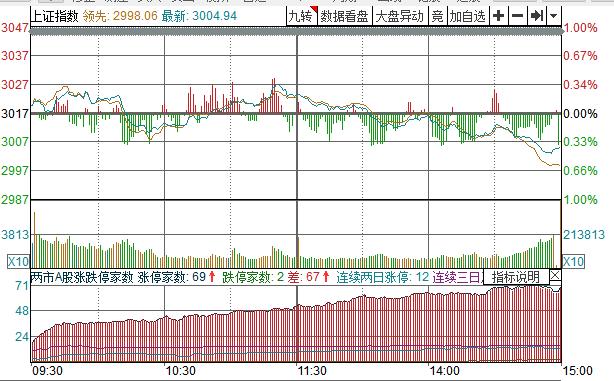Click the 11:30 time axis label
The height and width of the screenshot is (381, 614).
pos(312,370)
